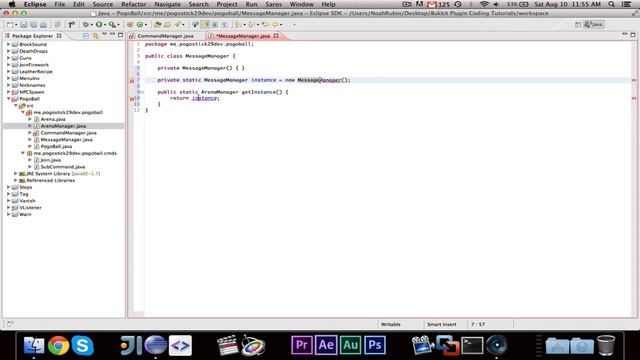The width and height of the screenshot is (640, 360).
Task: Click the New Java Class icon
Action: [x=140, y=25]
